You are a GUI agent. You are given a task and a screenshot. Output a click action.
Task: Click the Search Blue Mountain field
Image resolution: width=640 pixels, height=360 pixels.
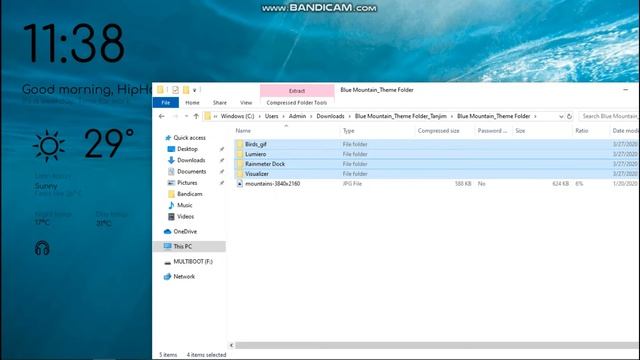tap(609, 116)
